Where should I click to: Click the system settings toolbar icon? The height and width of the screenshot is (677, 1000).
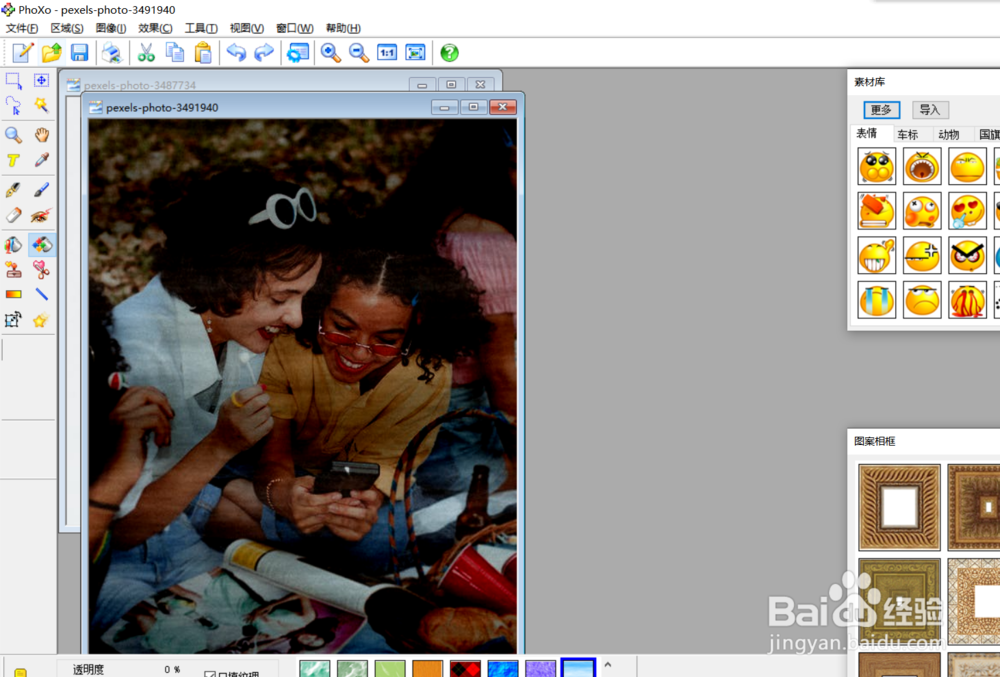297,52
